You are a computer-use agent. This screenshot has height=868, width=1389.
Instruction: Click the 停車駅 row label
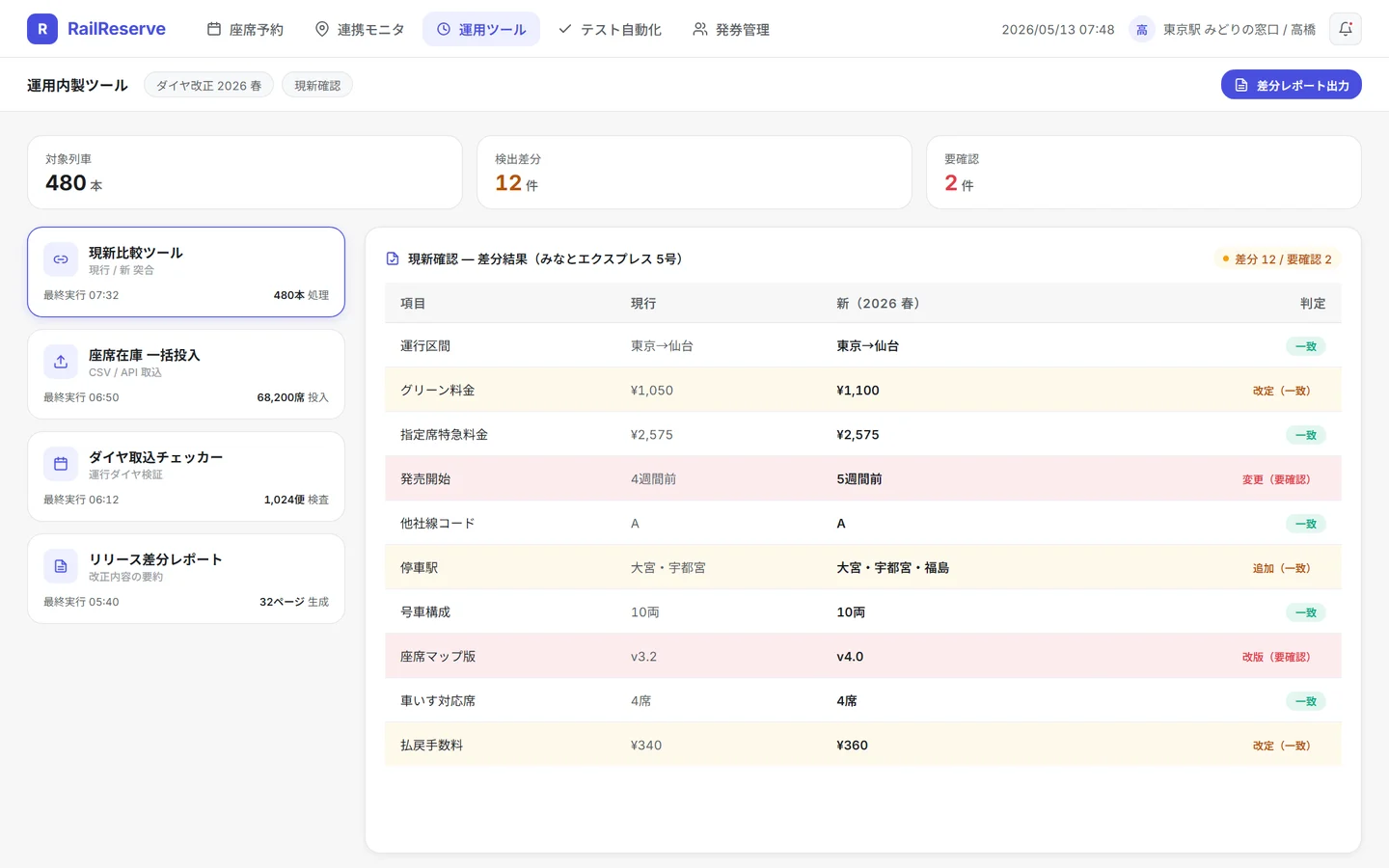click(x=420, y=568)
